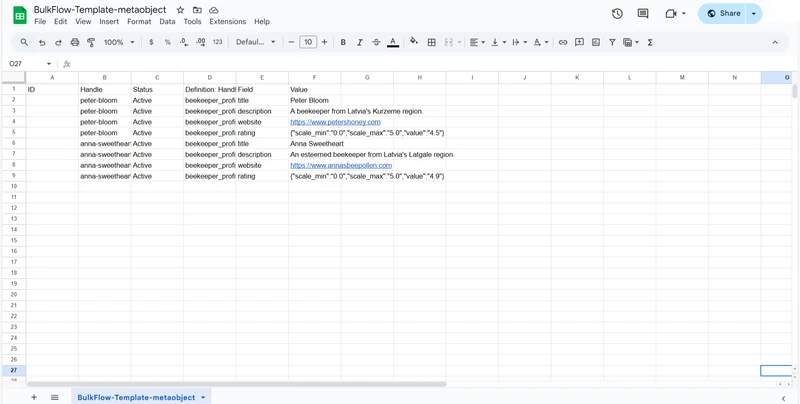Star the BulkFlow-Template-metaobject document

pos(180,10)
